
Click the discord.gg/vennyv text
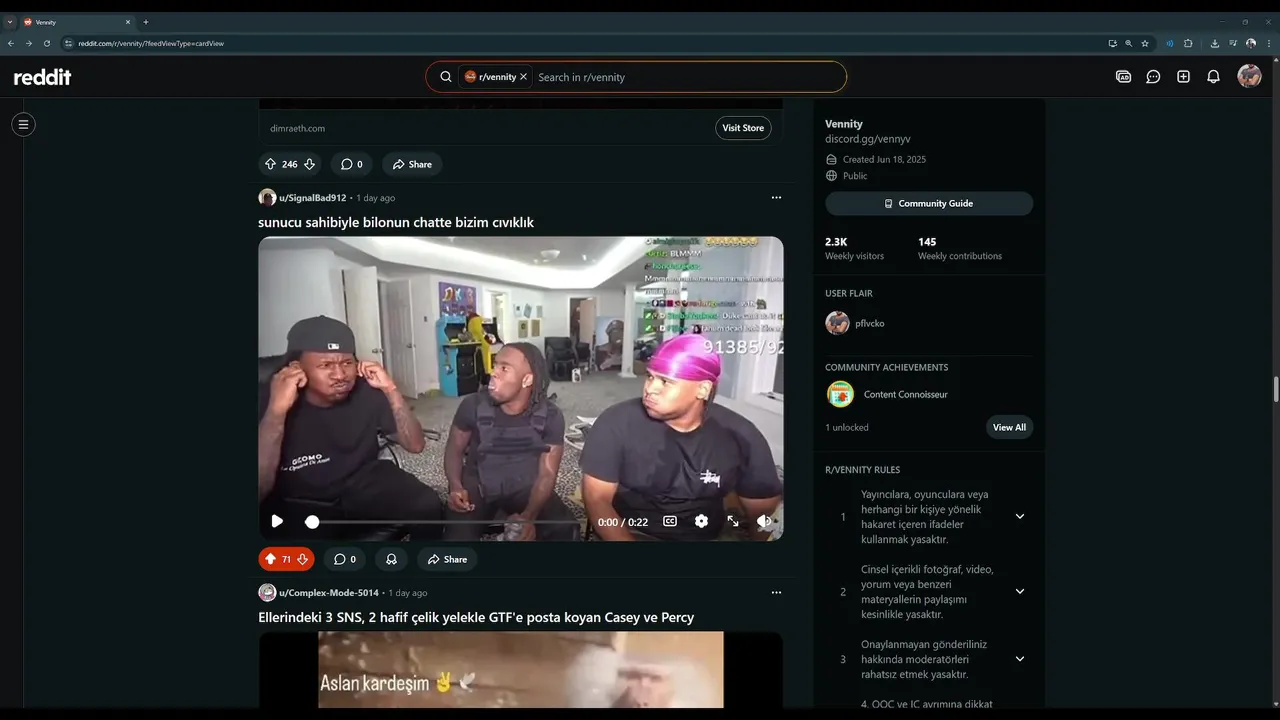point(868,139)
